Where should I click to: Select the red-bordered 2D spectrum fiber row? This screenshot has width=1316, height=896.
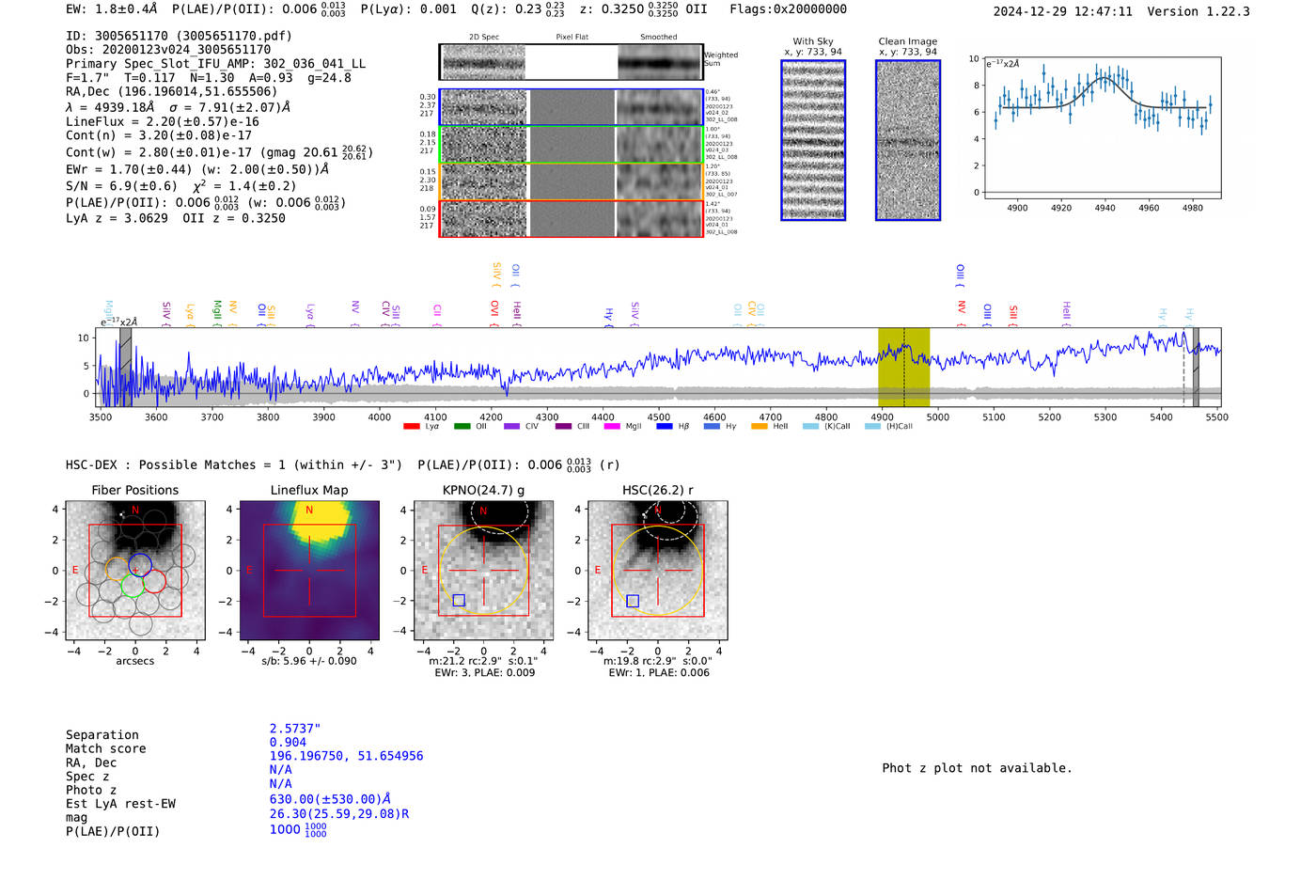pos(571,218)
